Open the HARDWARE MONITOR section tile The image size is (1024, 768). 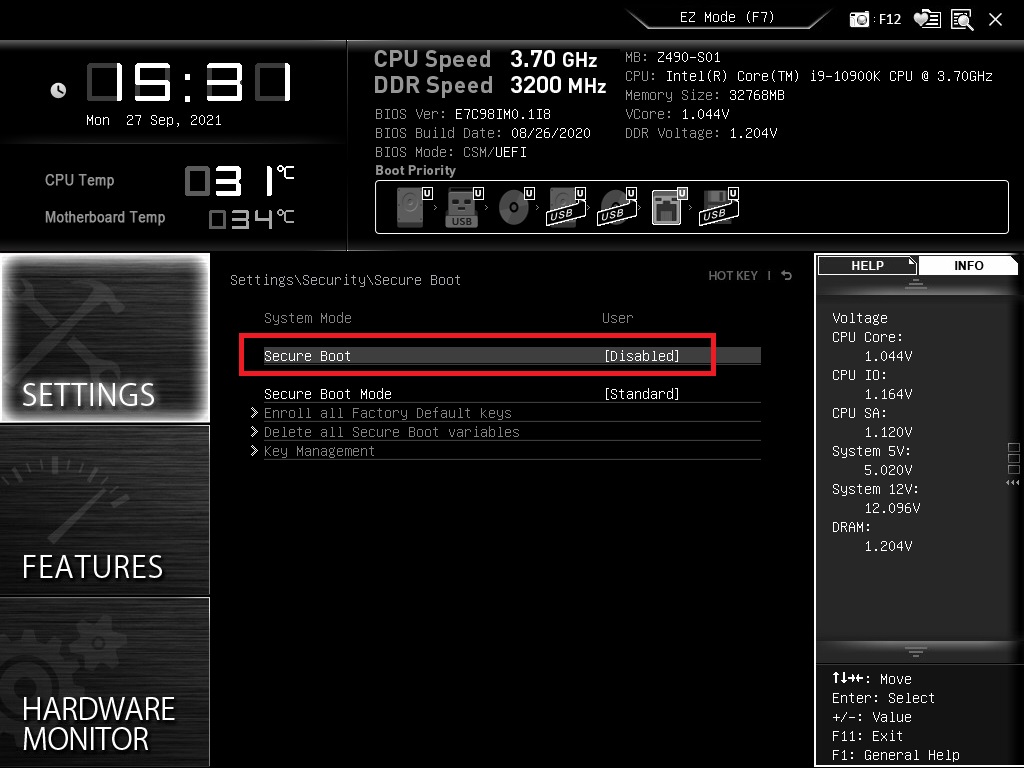(105, 682)
